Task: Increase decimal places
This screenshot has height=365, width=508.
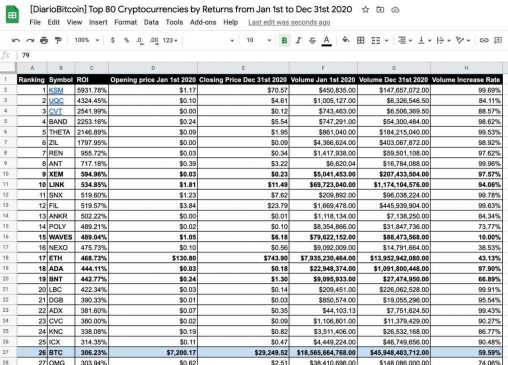Action: coord(154,41)
